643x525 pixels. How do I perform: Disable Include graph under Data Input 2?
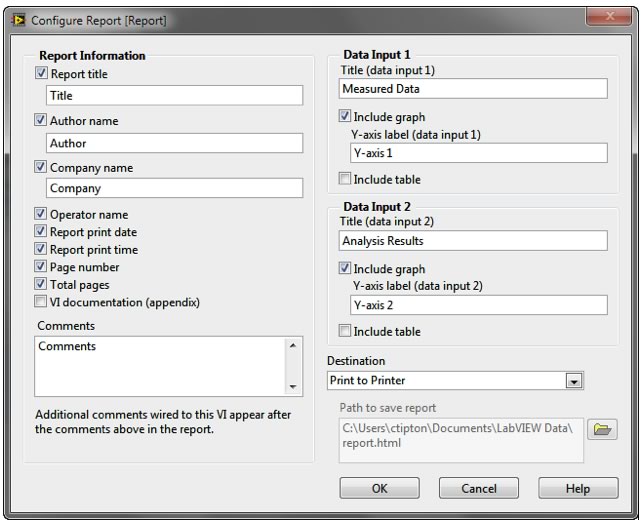(x=345, y=269)
